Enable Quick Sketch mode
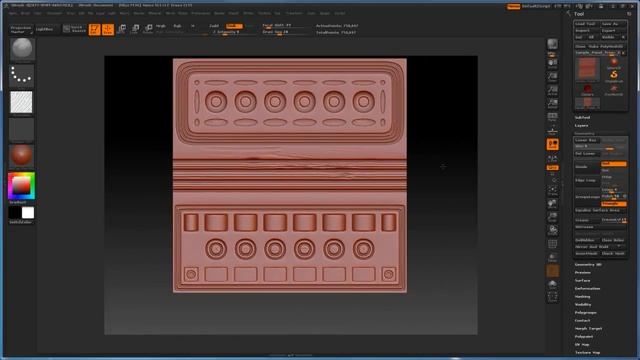The image size is (640, 360). point(74,29)
